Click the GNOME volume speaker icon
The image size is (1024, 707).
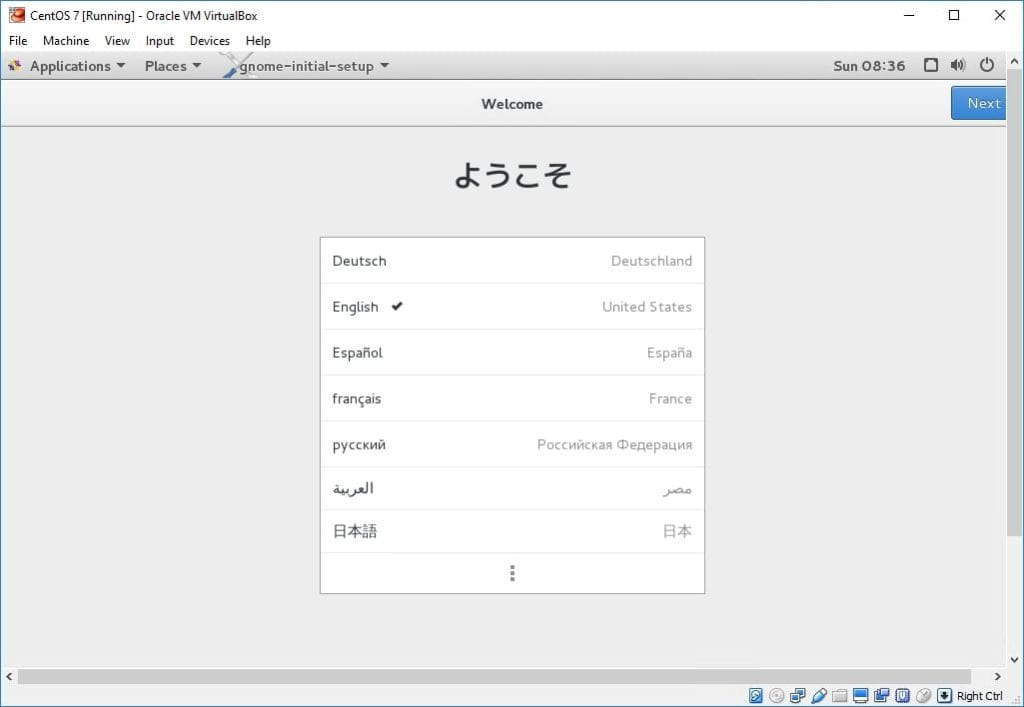[x=958, y=66]
